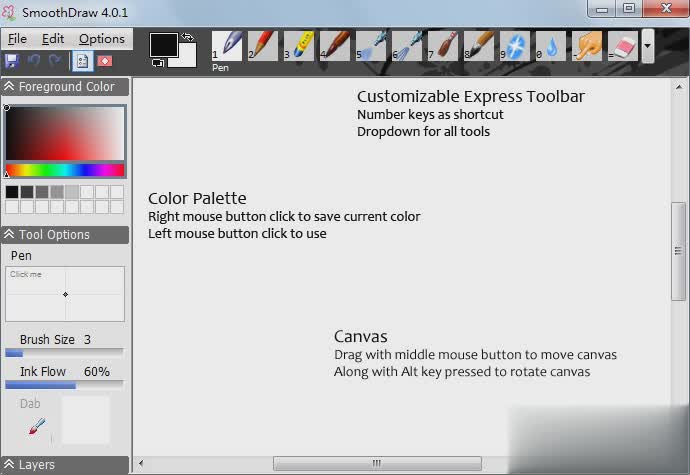Open the Options menu

pos(102,39)
